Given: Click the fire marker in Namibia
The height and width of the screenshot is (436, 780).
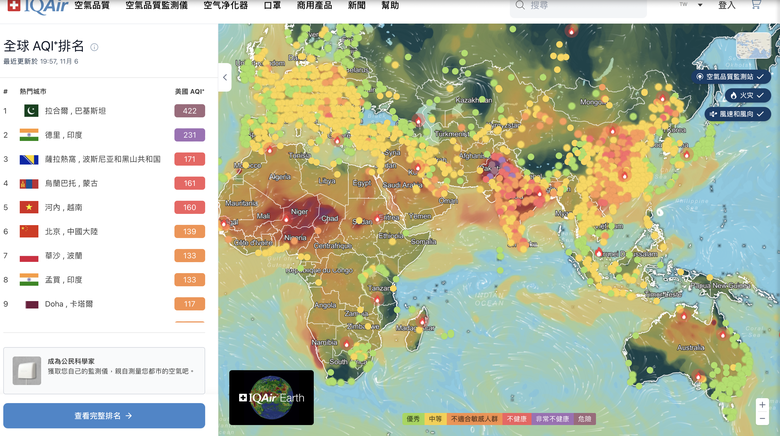Looking at the screenshot, I should click(347, 343).
